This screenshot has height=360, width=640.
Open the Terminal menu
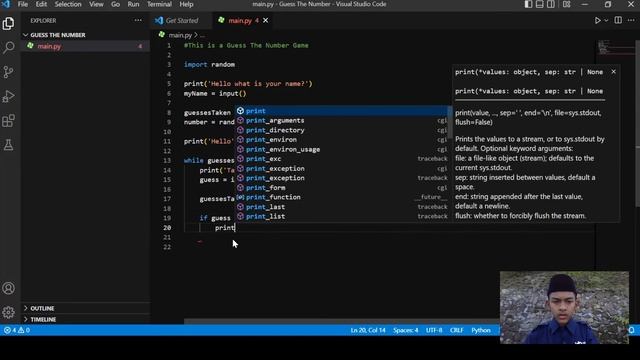[x=159, y=4]
